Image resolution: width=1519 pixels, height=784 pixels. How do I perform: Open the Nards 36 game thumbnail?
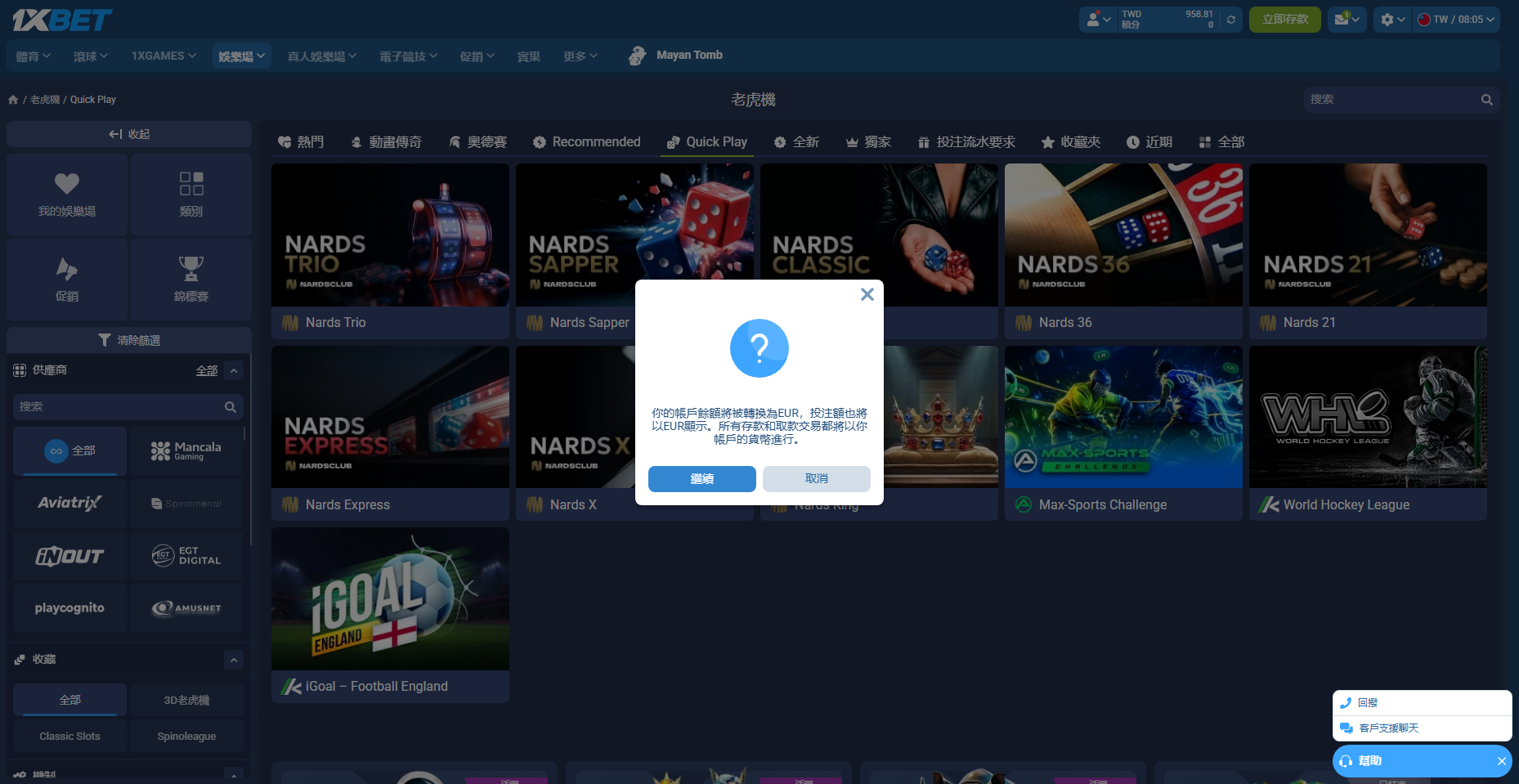click(1123, 235)
